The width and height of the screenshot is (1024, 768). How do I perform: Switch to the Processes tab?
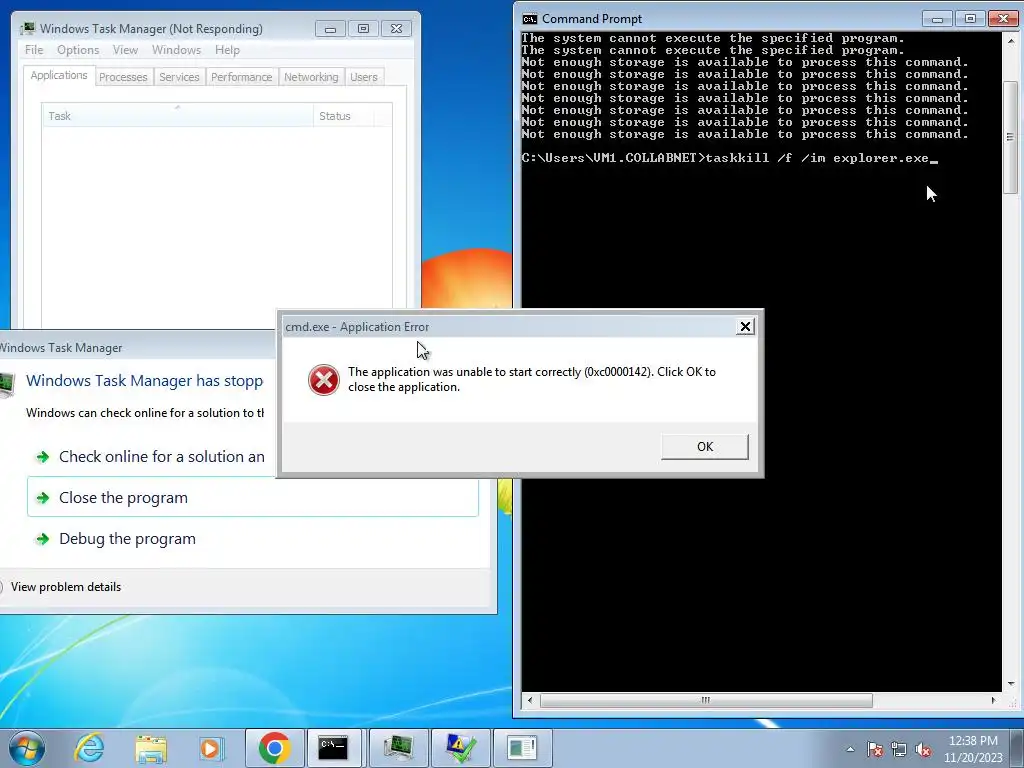coord(123,77)
